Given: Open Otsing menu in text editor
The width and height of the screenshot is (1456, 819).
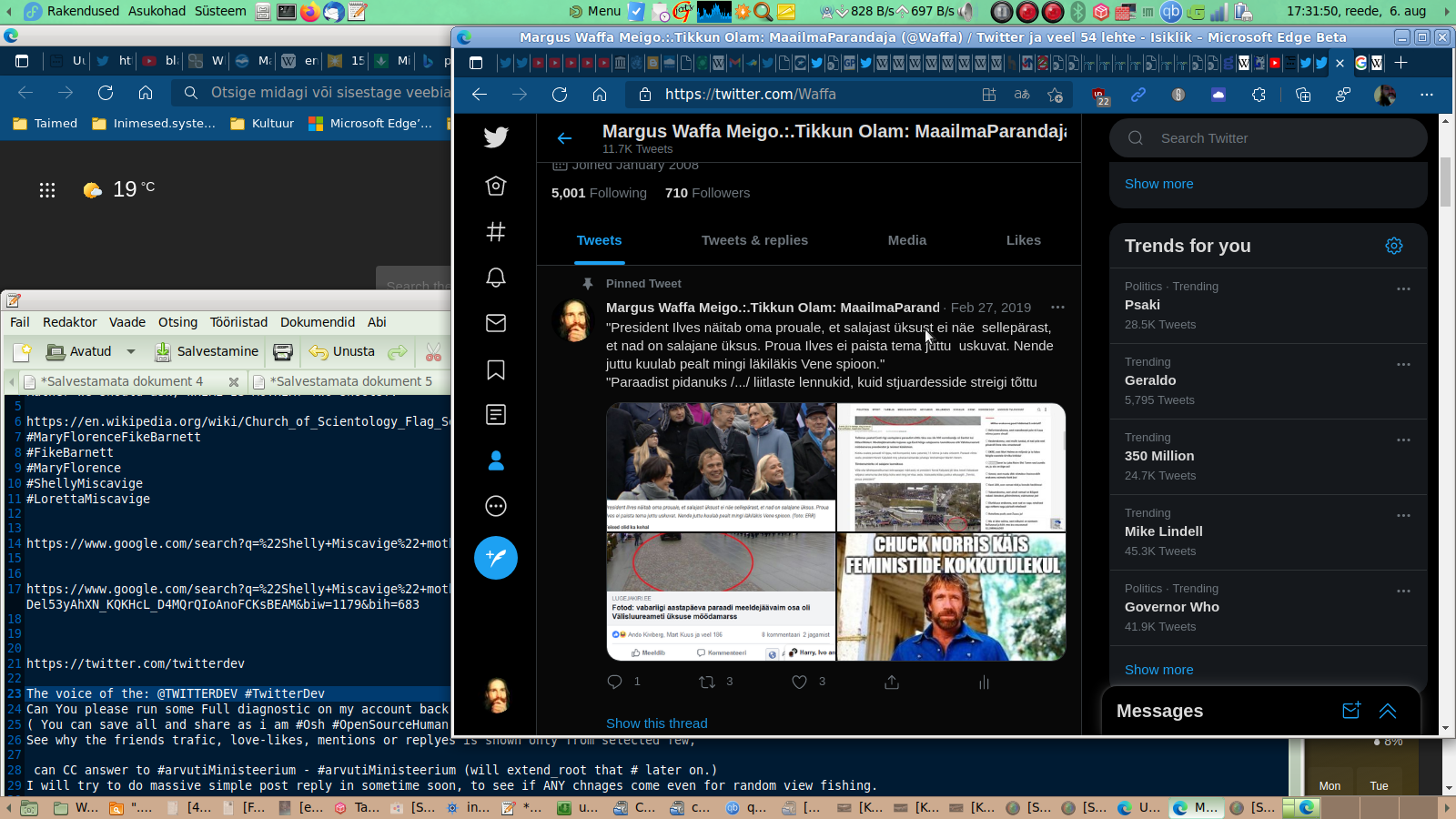Looking at the screenshot, I should [x=177, y=322].
